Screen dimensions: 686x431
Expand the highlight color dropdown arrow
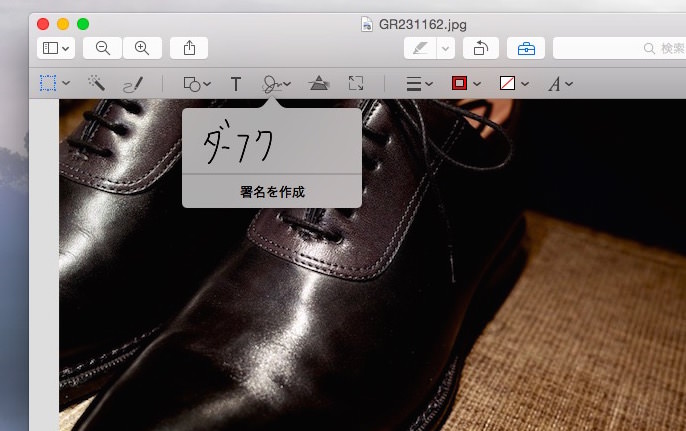coord(445,48)
